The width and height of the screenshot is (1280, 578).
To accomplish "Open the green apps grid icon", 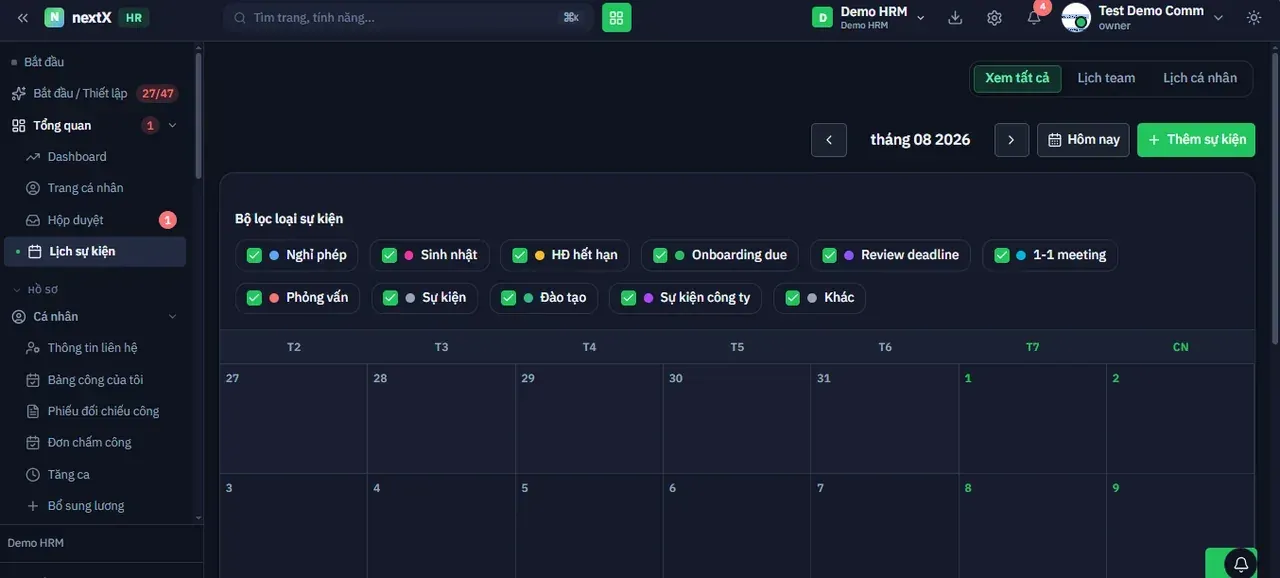I will pos(616,18).
